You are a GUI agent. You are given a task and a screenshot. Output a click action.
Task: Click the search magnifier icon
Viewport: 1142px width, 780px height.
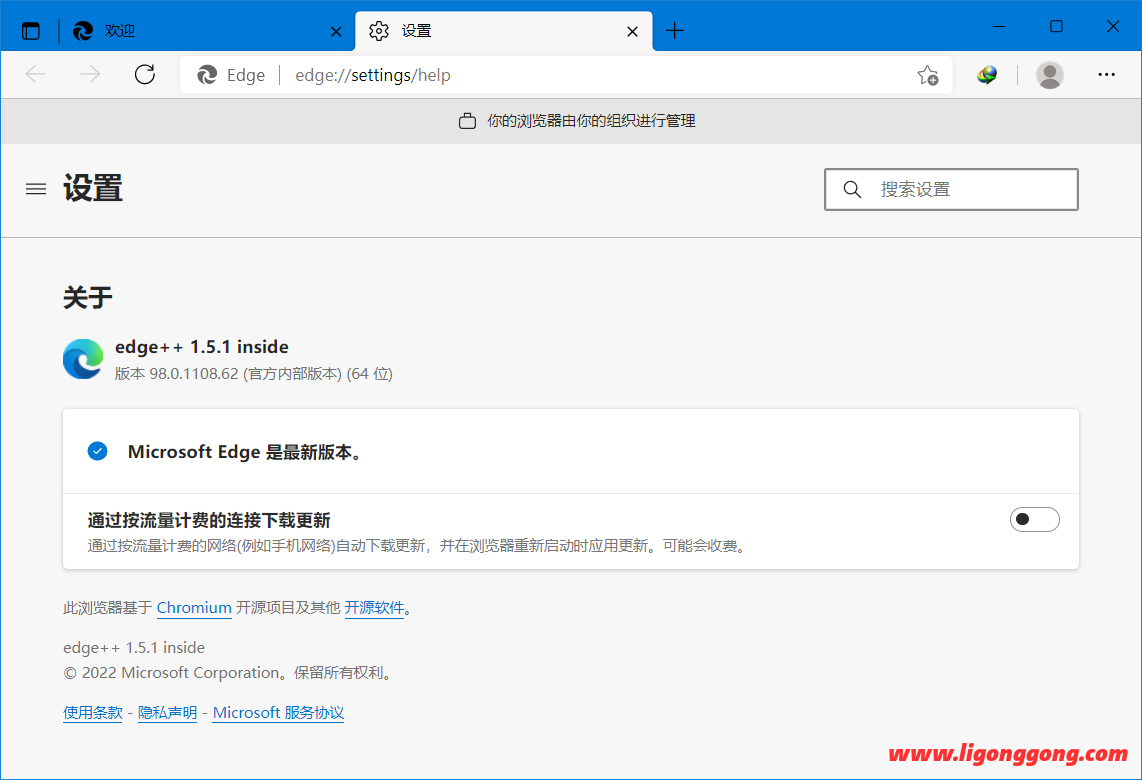coord(852,189)
